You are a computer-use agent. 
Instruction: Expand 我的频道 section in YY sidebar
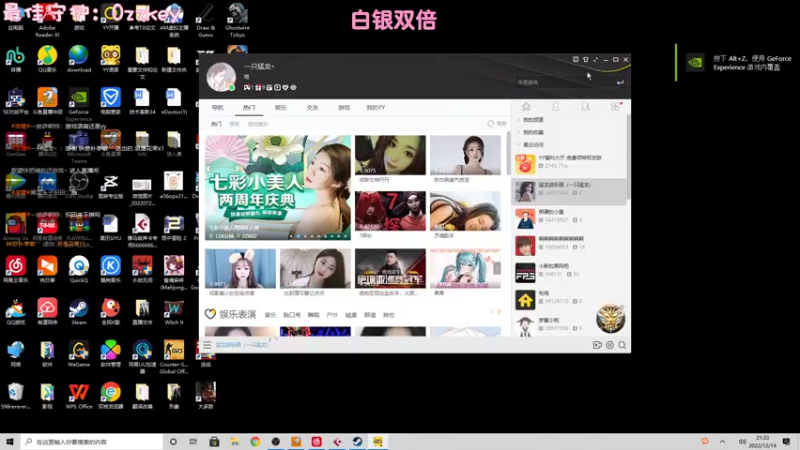click(x=531, y=120)
